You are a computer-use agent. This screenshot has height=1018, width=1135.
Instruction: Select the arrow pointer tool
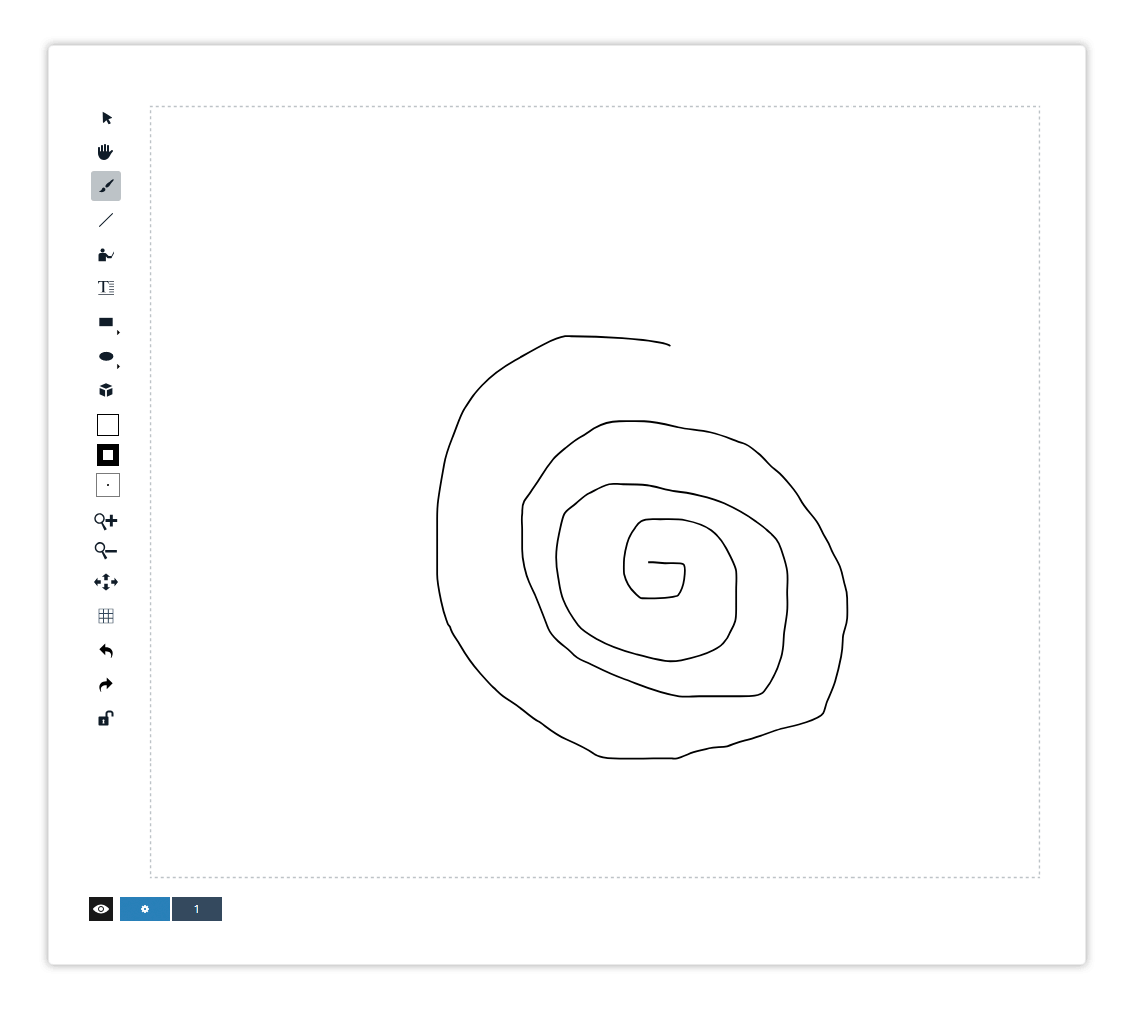[106, 118]
